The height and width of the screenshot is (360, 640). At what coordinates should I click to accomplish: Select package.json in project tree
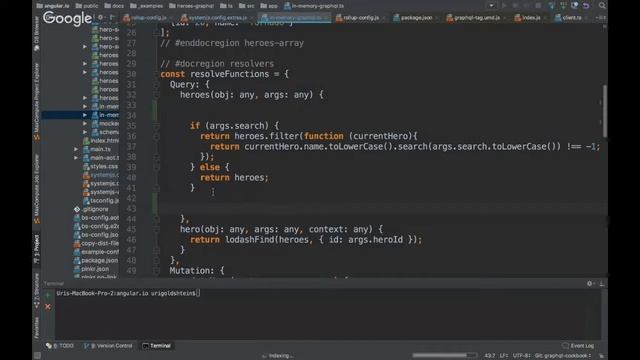tap(96, 260)
